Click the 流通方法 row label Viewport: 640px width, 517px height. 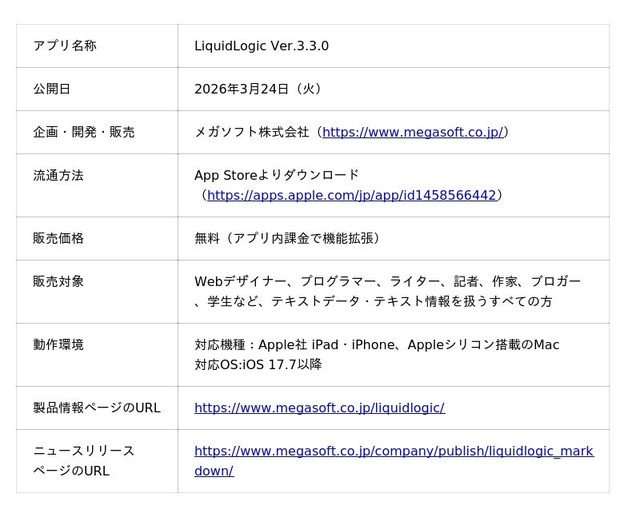(58, 175)
